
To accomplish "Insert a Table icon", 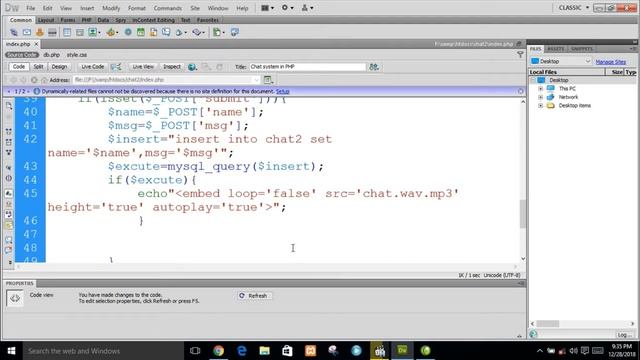I will pyautogui.click(x=67, y=32).
